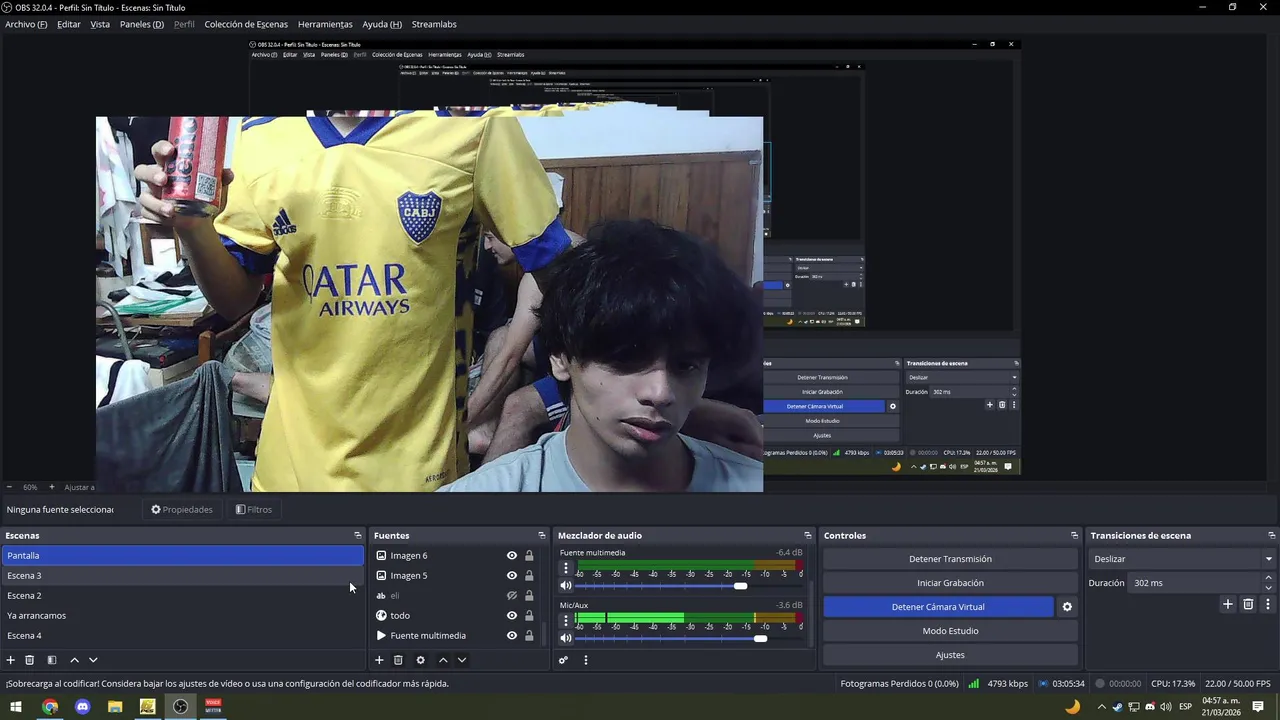Screen dimensions: 1280x720
Task: Mute the Fuente multimedia audio channel
Action: [566, 586]
